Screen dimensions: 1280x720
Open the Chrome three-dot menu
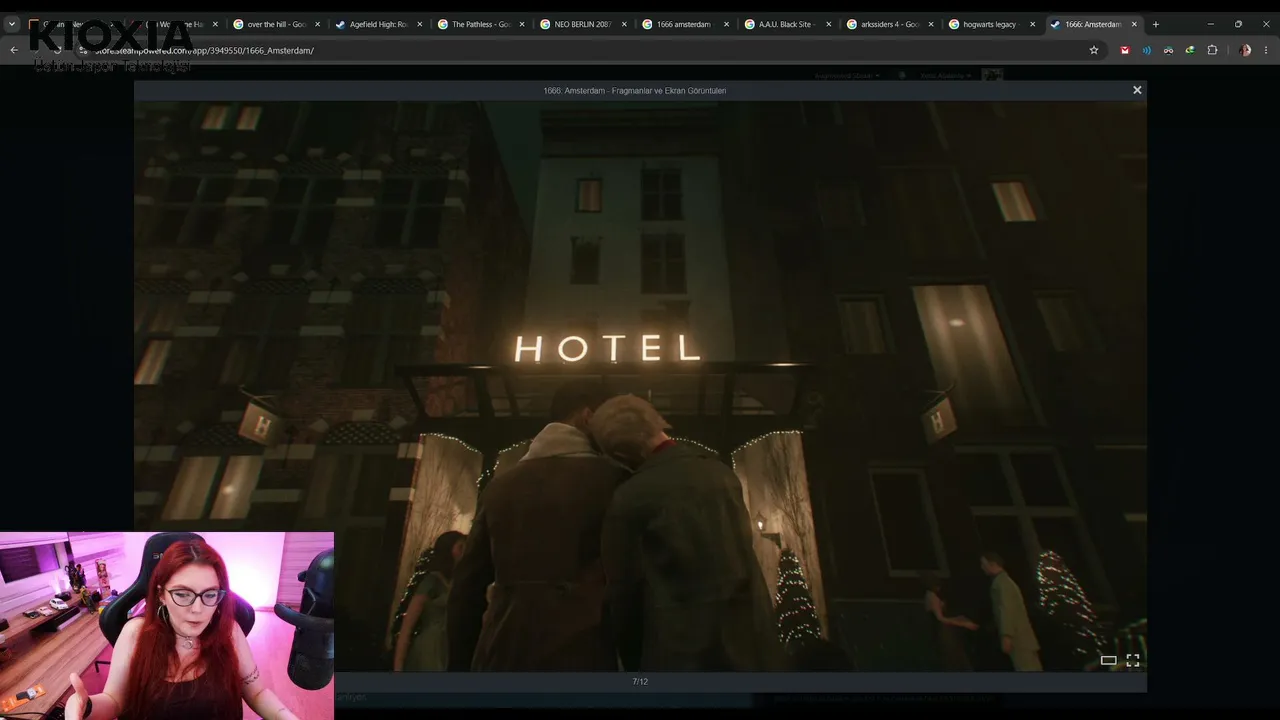tap(1267, 50)
